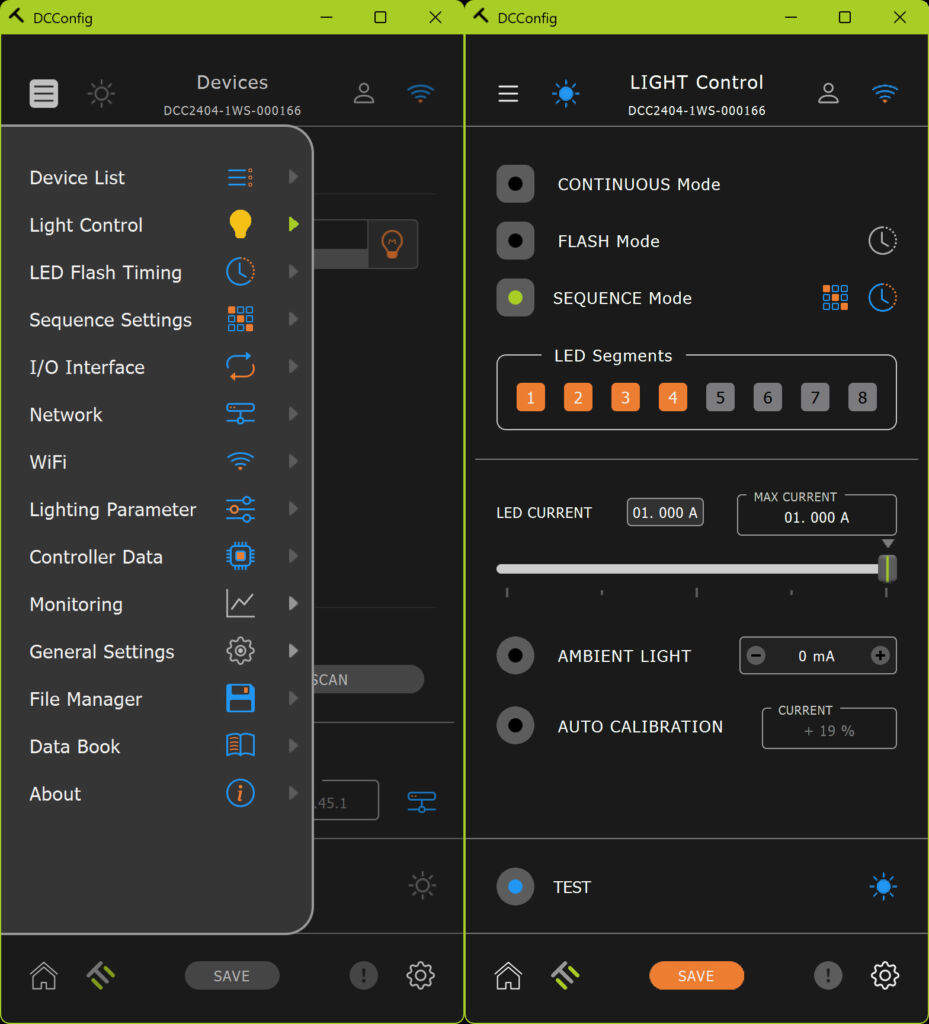
Task: Click the blue light icon beside TEST
Action: click(x=882, y=886)
